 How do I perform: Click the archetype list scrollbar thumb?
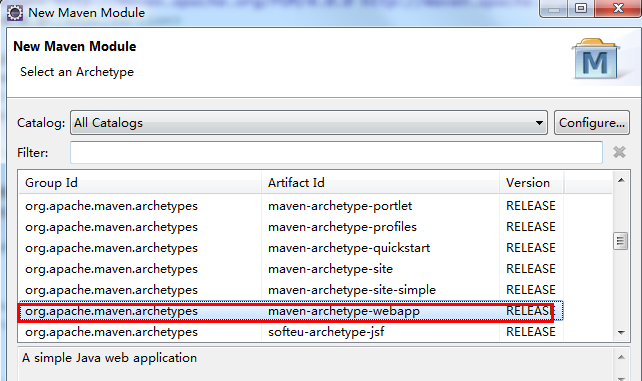point(621,241)
